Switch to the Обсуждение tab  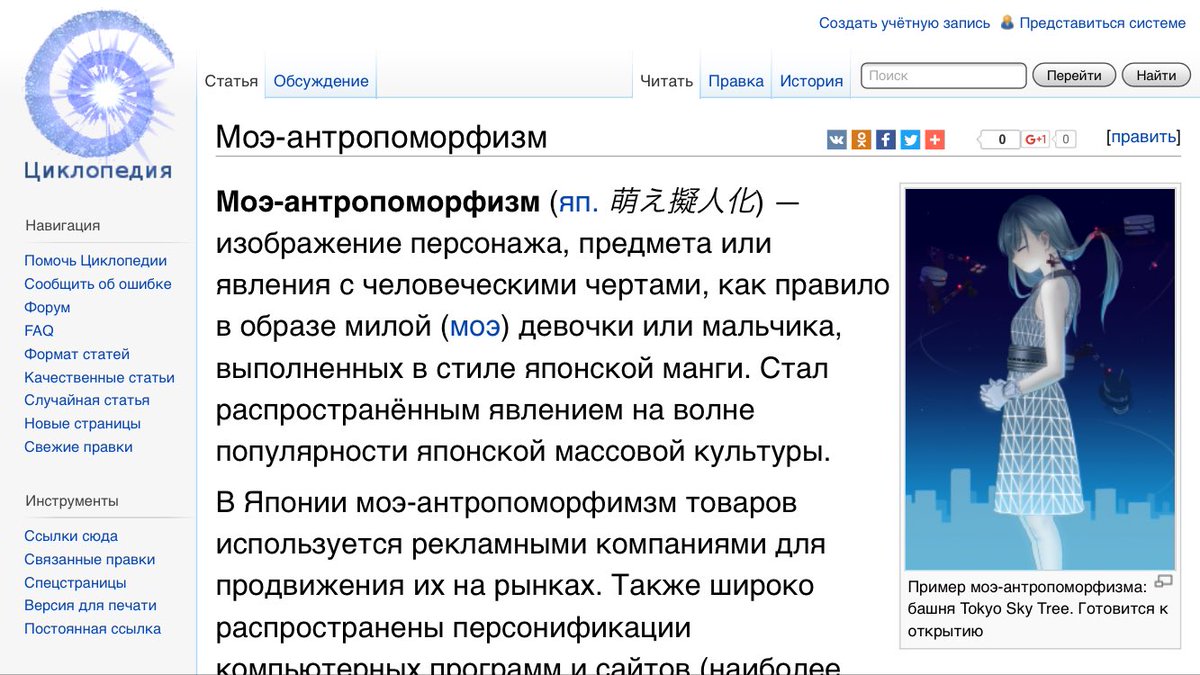321,81
